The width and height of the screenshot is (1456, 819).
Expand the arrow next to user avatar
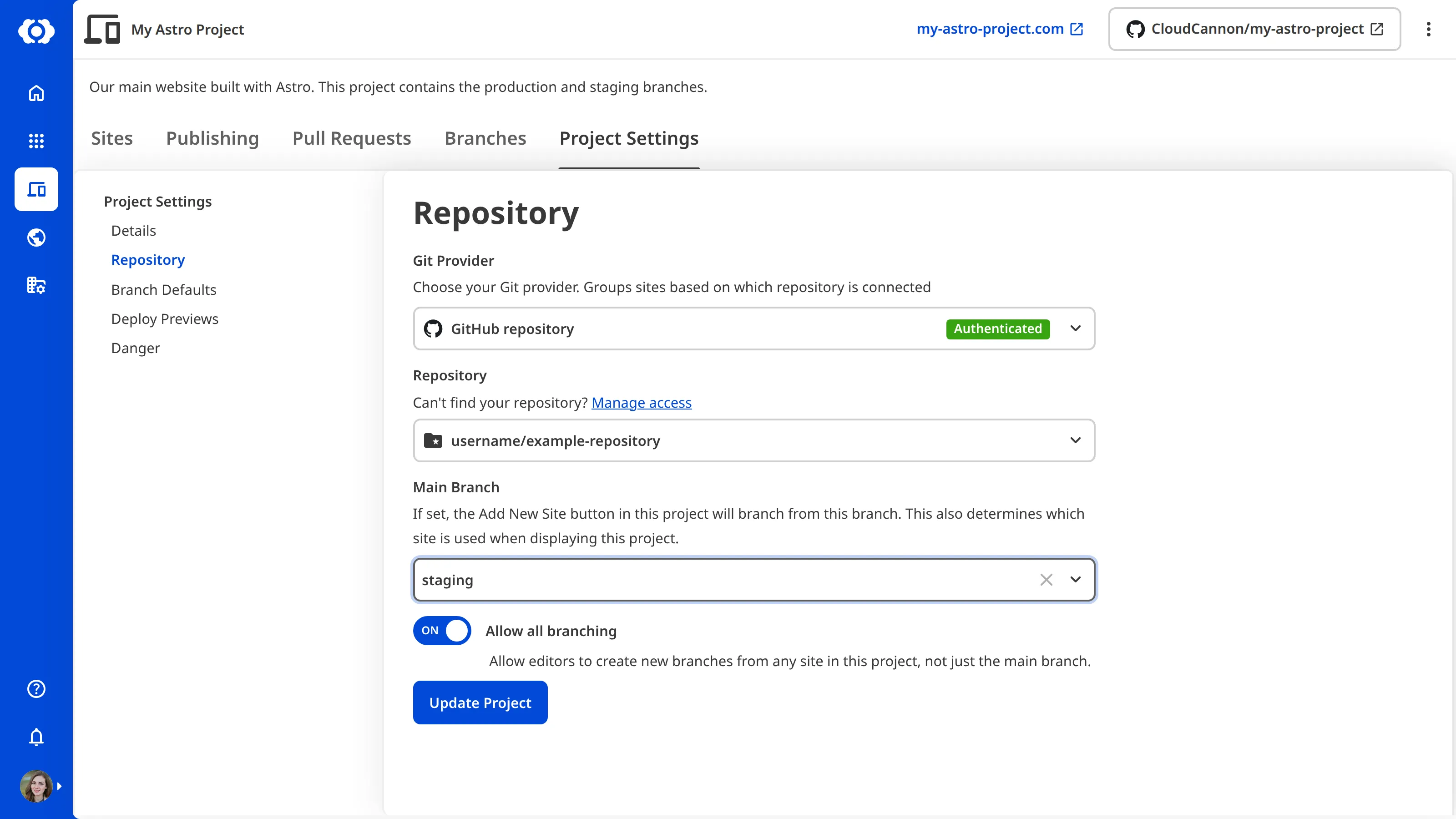59,786
